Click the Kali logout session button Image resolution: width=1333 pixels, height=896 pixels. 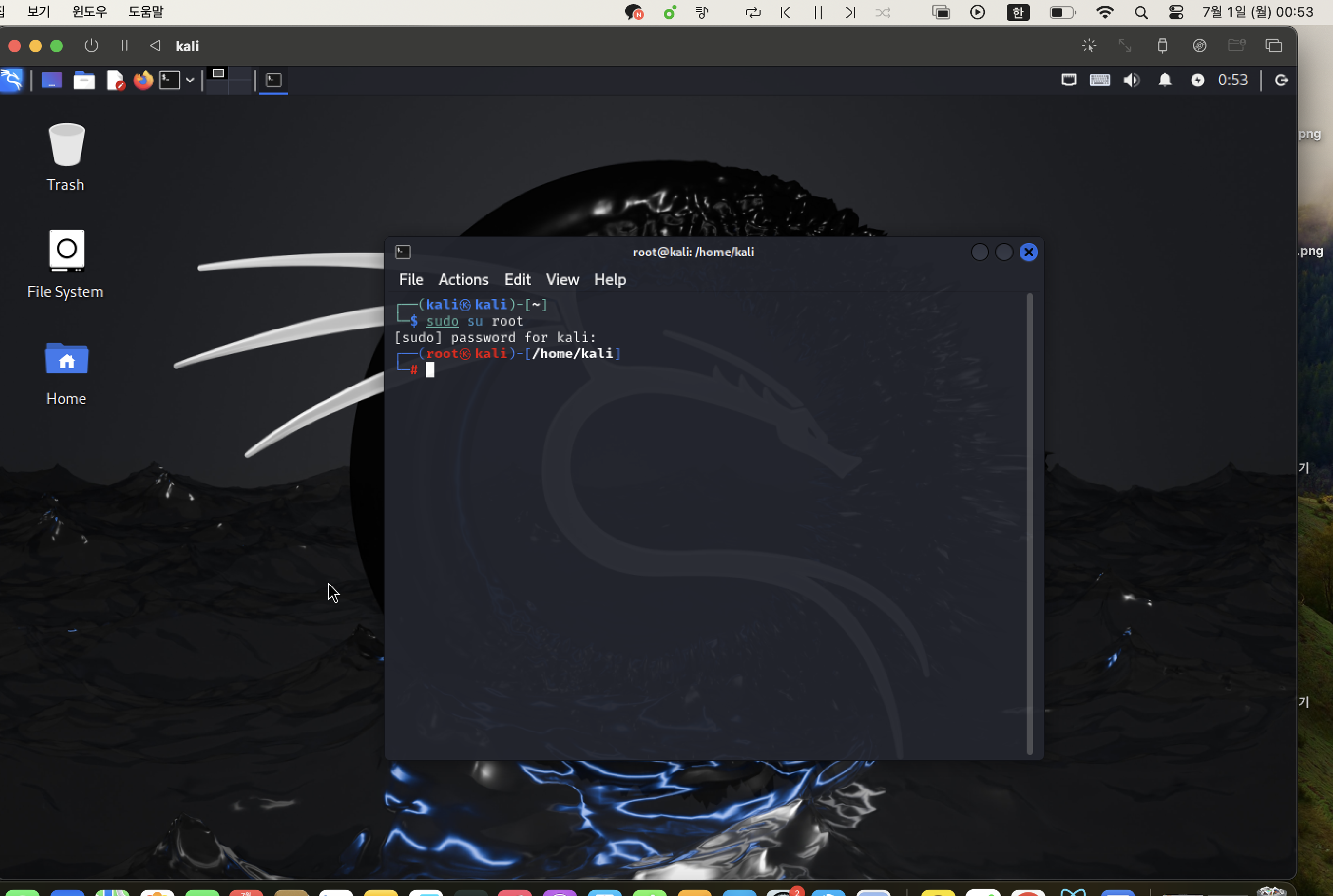(1281, 80)
